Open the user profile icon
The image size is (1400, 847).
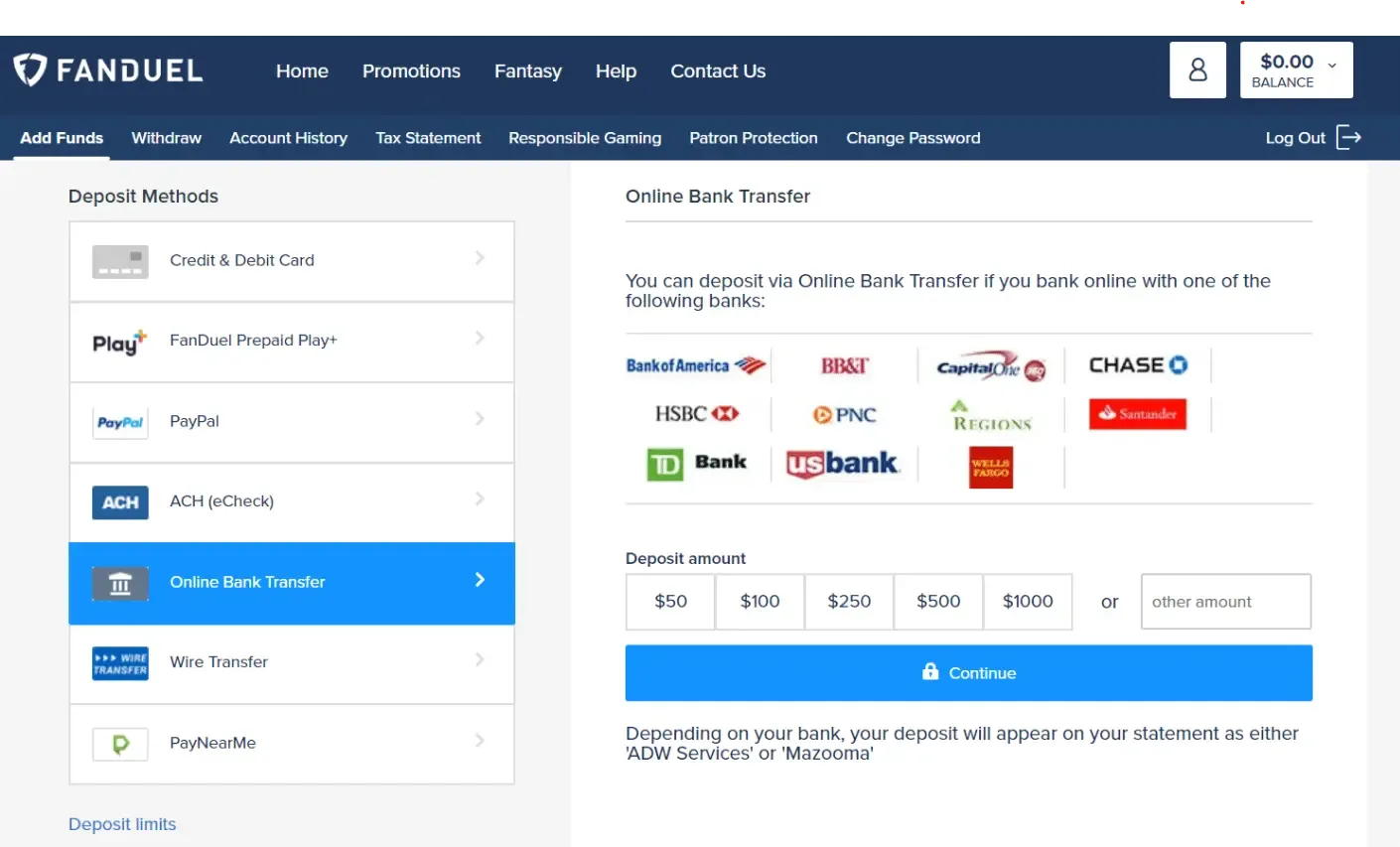pyautogui.click(x=1197, y=70)
